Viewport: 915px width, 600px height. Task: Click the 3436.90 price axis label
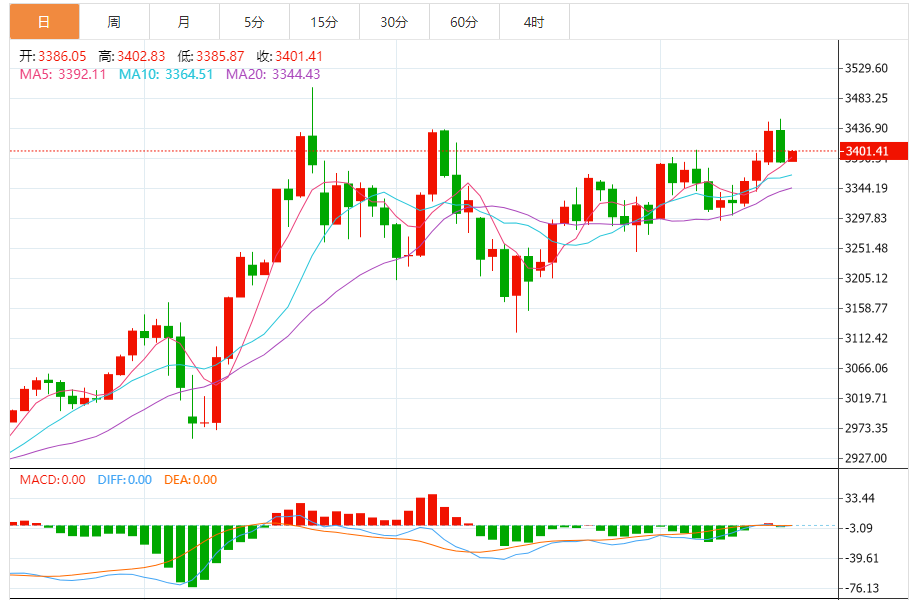click(x=867, y=128)
